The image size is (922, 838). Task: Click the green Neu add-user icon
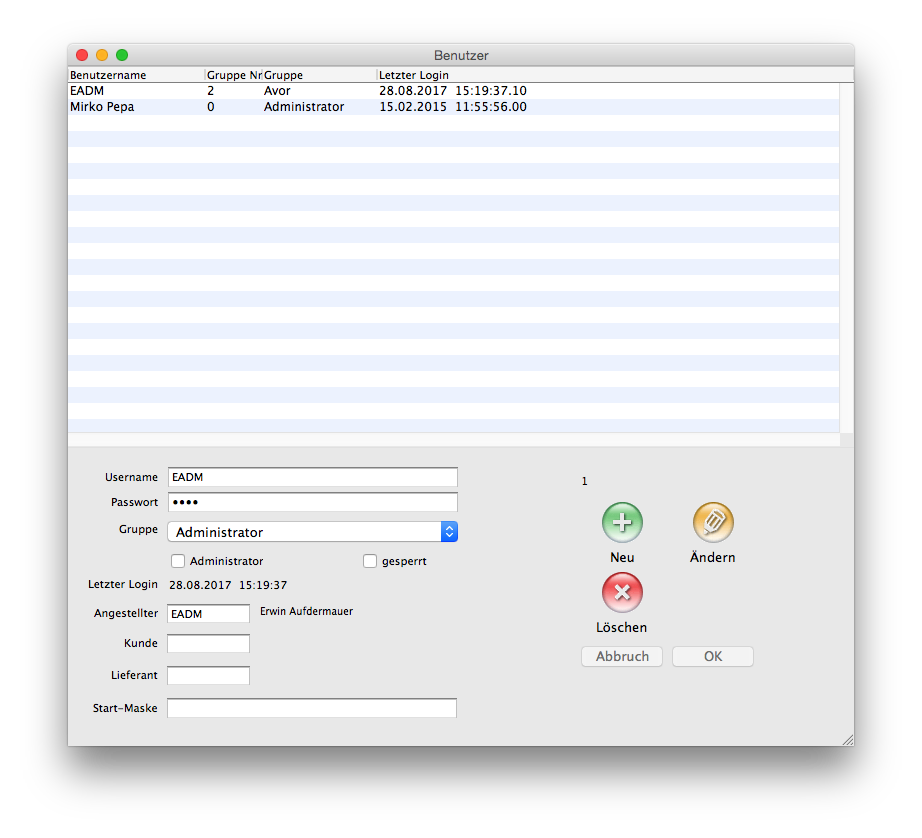622,522
